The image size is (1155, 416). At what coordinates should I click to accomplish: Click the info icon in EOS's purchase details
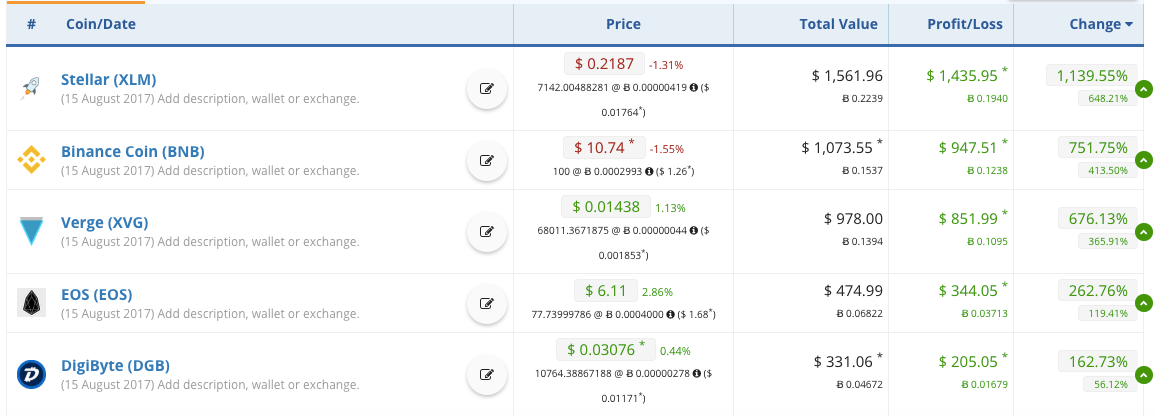pyautogui.click(x=670, y=314)
